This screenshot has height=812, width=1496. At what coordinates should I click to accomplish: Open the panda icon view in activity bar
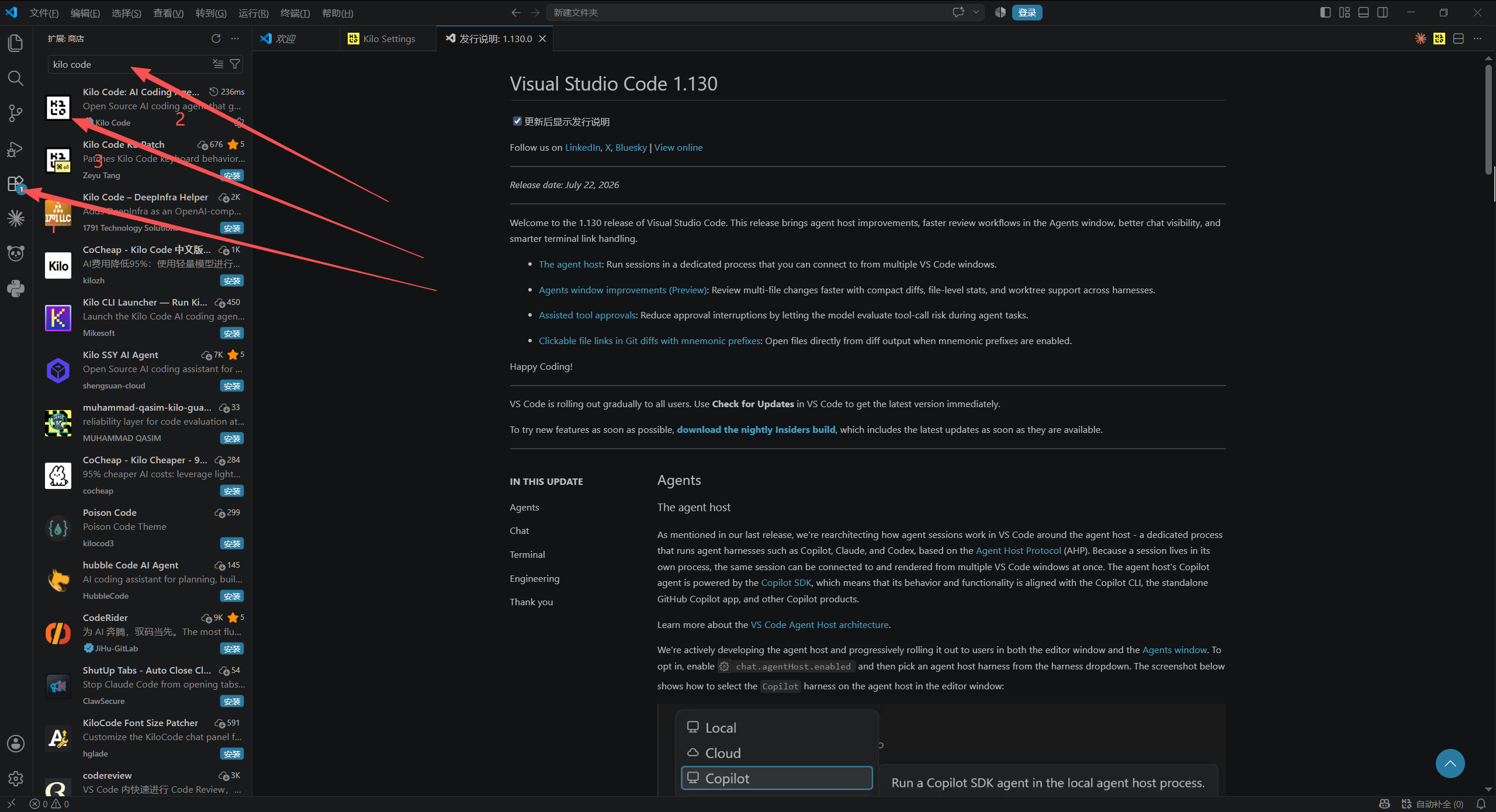click(x=16, y=253)
